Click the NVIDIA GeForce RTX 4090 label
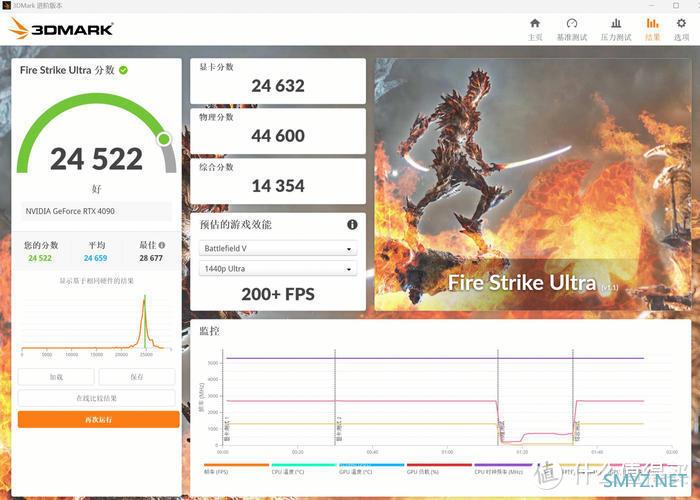 point(70,211)
